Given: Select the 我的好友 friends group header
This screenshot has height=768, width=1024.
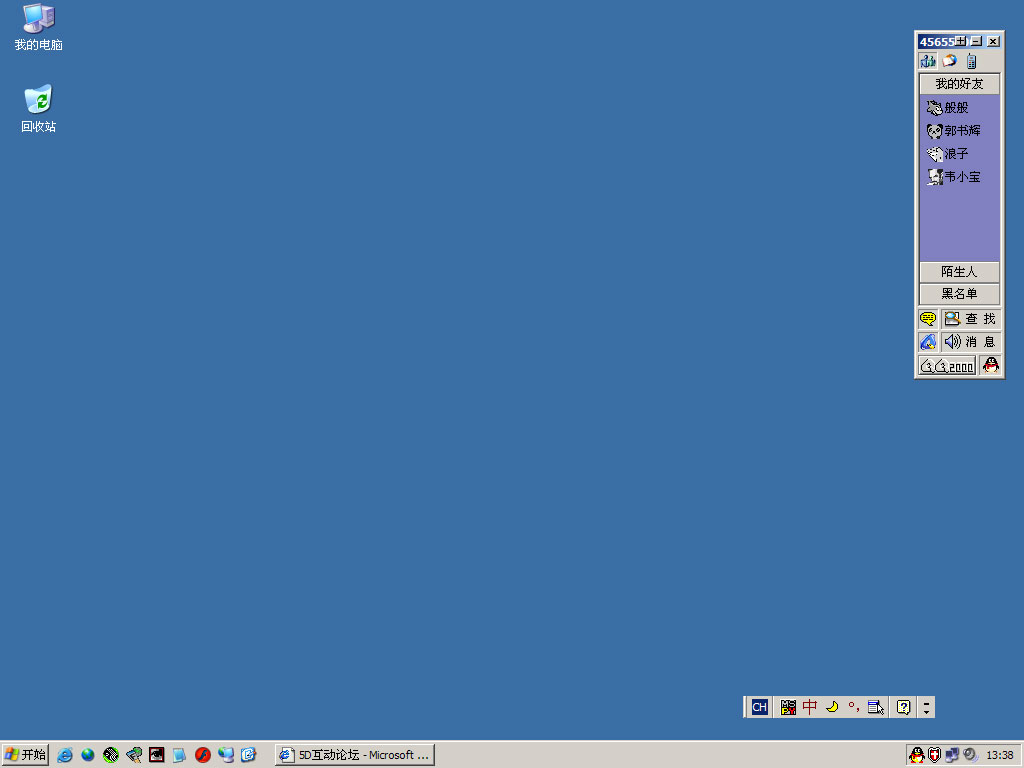Looking at the screenshot, I should click(959, 84).
